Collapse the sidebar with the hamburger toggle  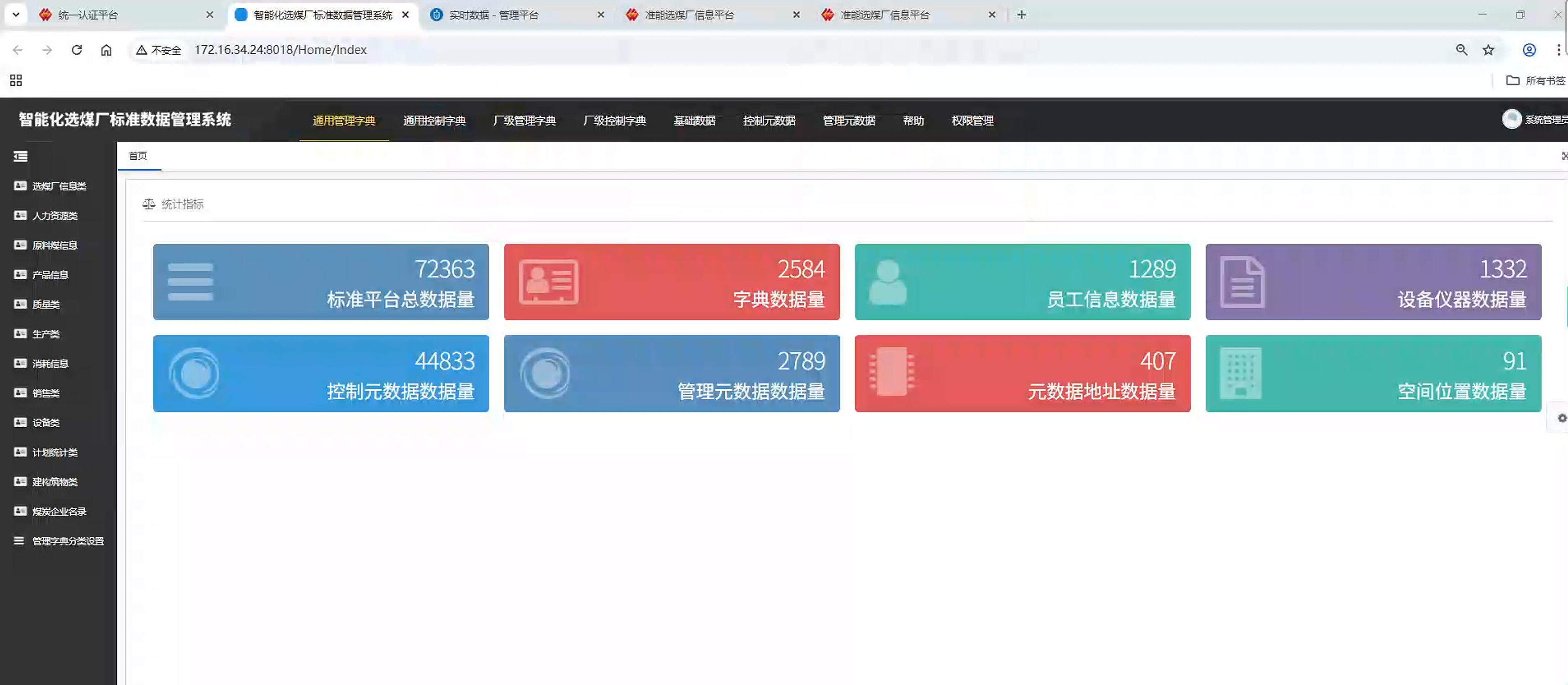[20, 157]
